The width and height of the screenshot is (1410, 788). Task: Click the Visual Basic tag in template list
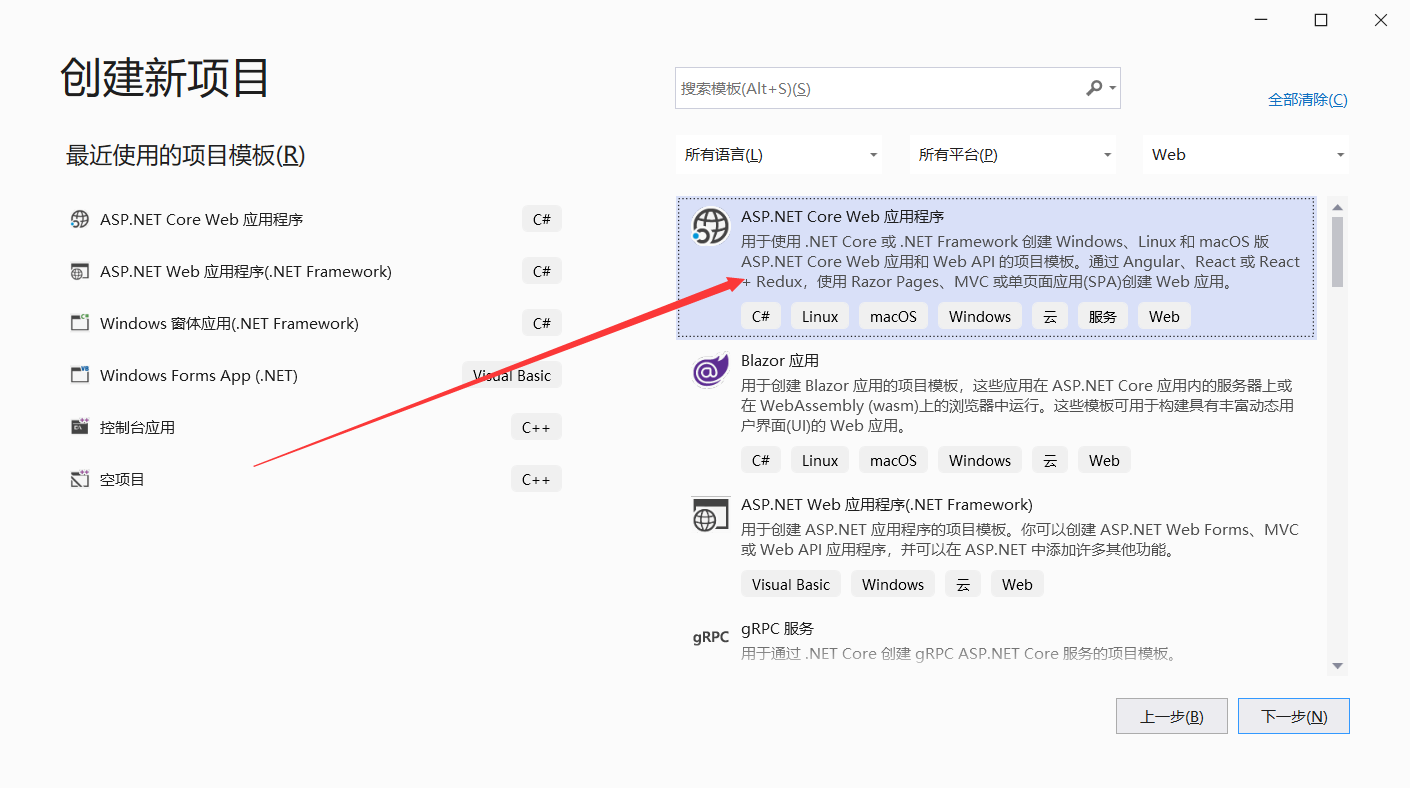pyautogui.click(x=791, y=585)
